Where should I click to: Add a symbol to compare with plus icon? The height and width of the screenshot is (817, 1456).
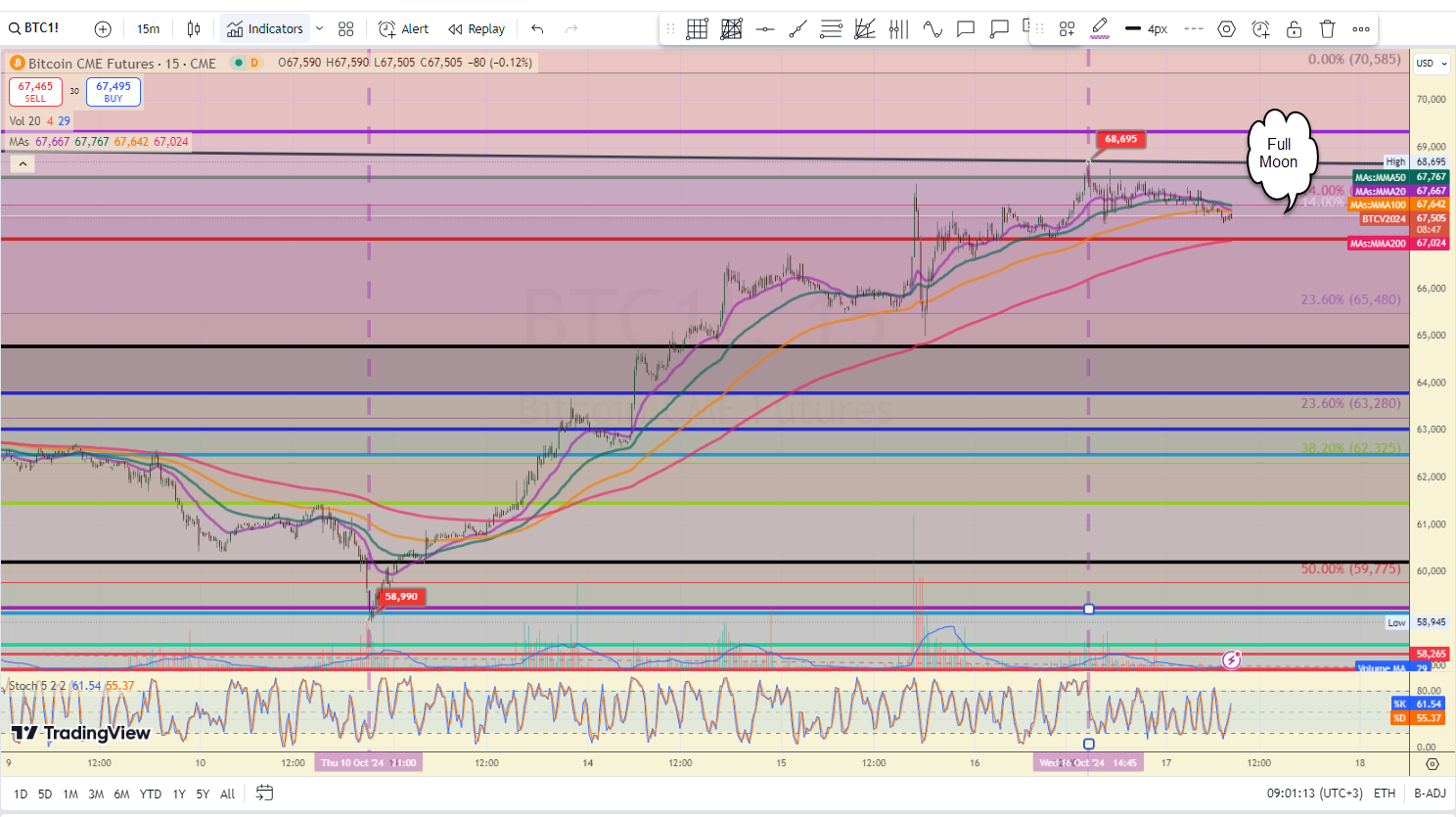coord(103,29)
